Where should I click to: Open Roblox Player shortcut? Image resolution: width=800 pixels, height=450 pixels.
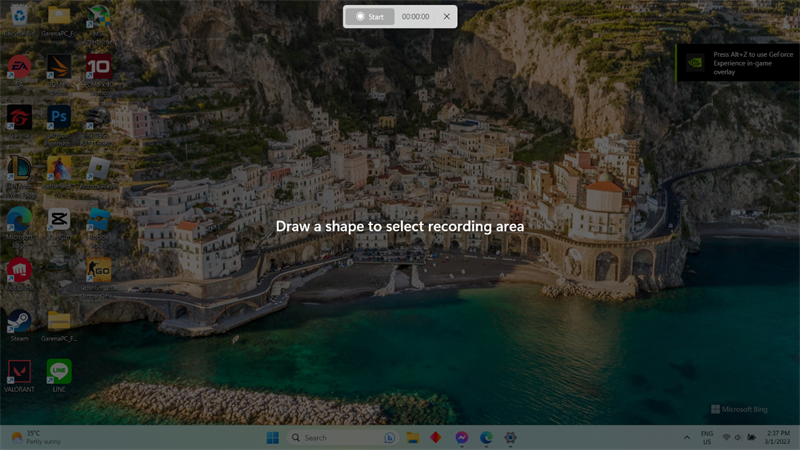pyautogui.click(x=98, y=173)
